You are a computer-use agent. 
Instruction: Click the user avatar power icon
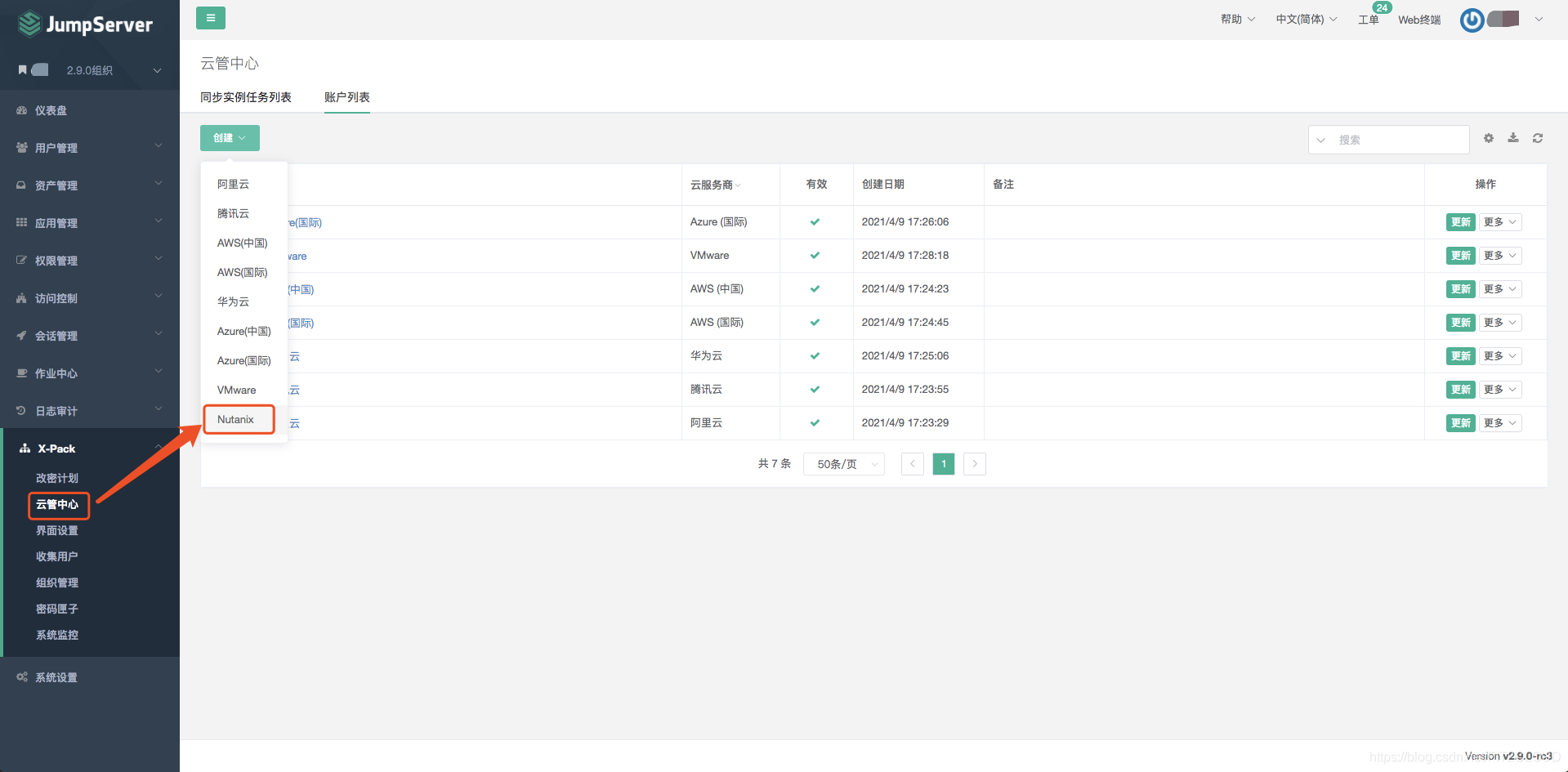tap(1472, 20)
